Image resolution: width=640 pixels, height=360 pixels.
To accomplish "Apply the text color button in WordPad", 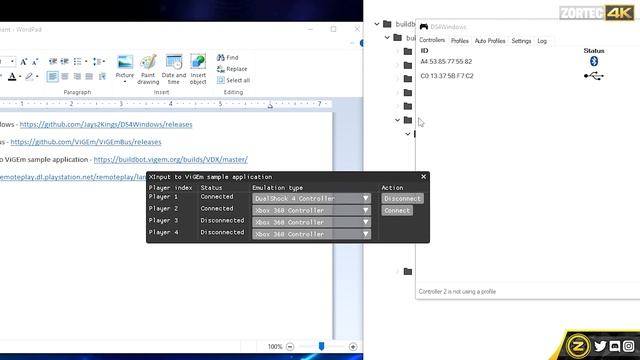I will (x=12, y=76).
